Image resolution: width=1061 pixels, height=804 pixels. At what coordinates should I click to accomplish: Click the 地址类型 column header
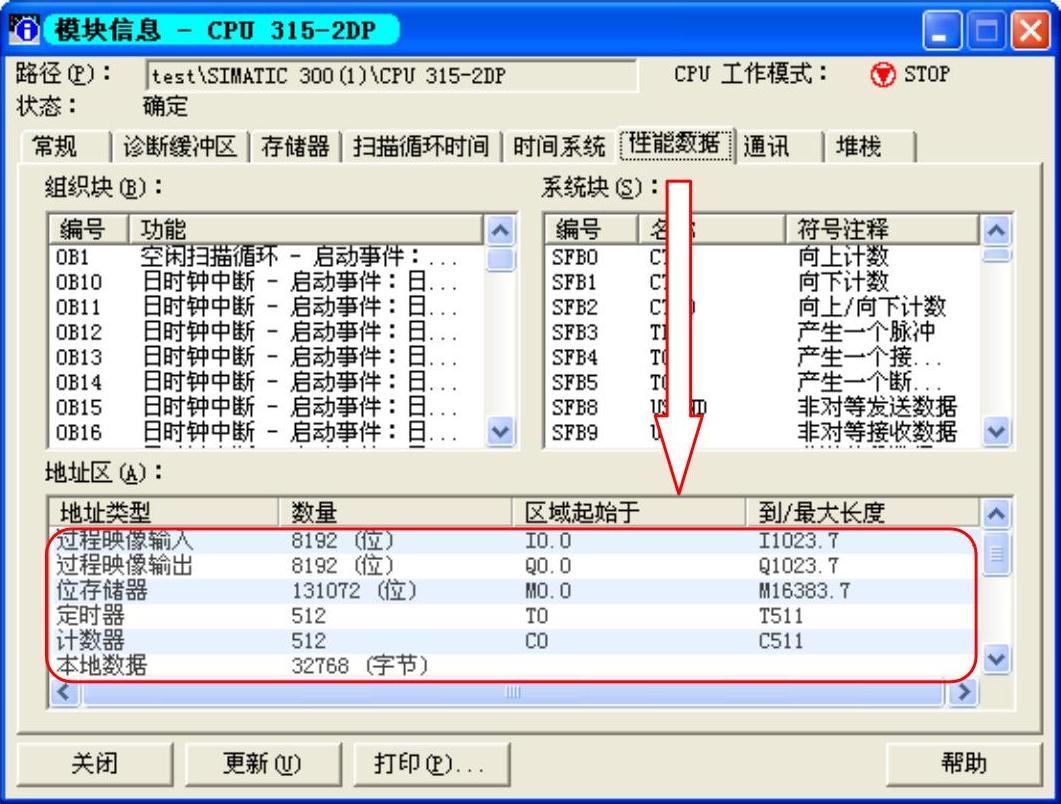click(x=164, y=512)
